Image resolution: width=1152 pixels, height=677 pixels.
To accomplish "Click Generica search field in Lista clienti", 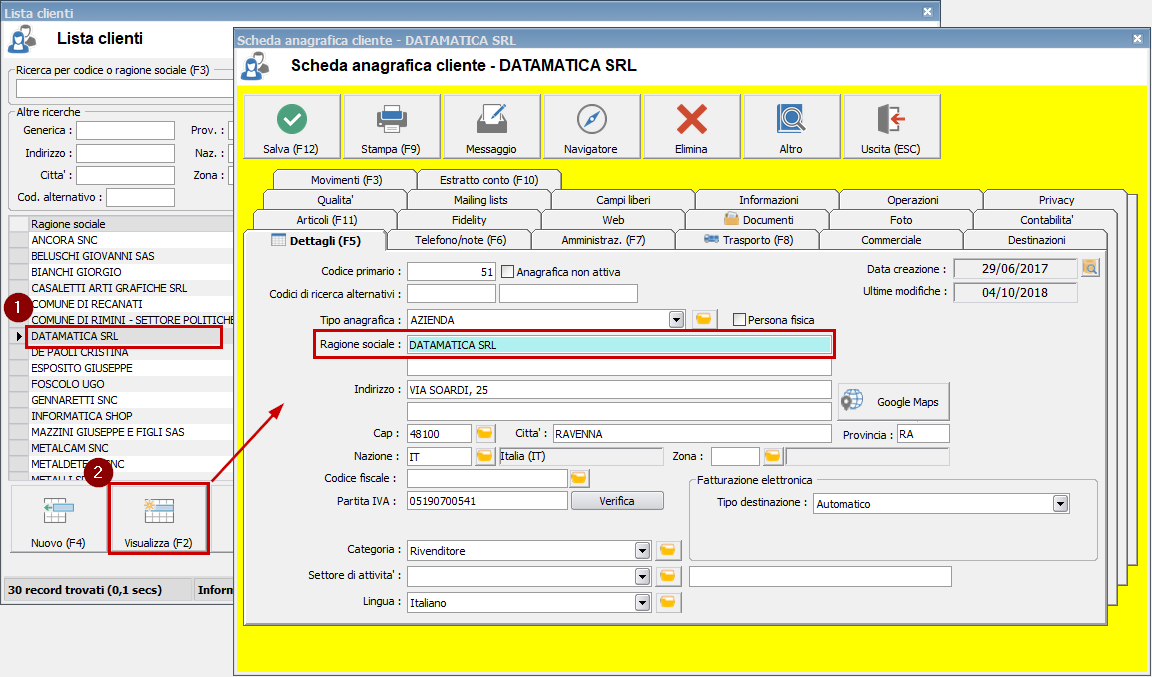I will [x=126, y=131].
